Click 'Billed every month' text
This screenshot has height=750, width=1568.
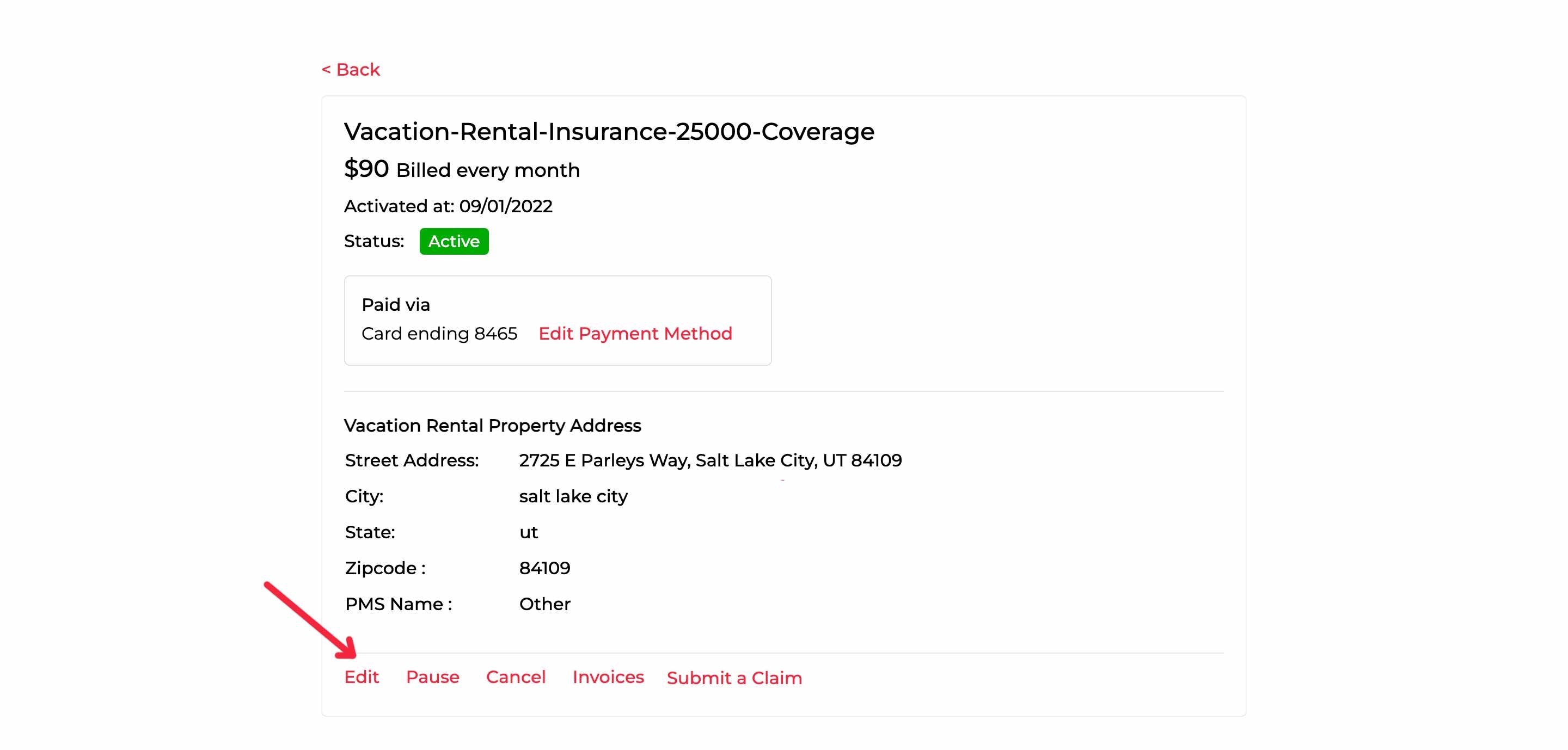488,170
